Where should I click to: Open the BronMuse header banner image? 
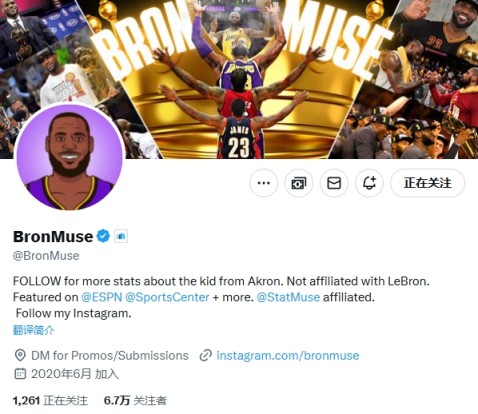[x=239, y=79]
